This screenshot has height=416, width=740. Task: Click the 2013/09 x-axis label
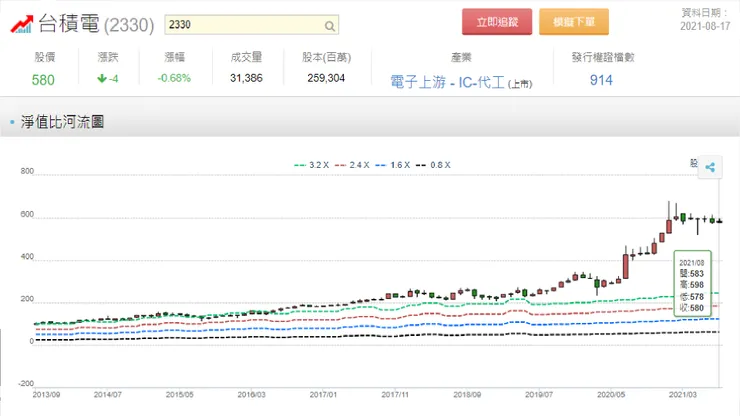(46, 394)
